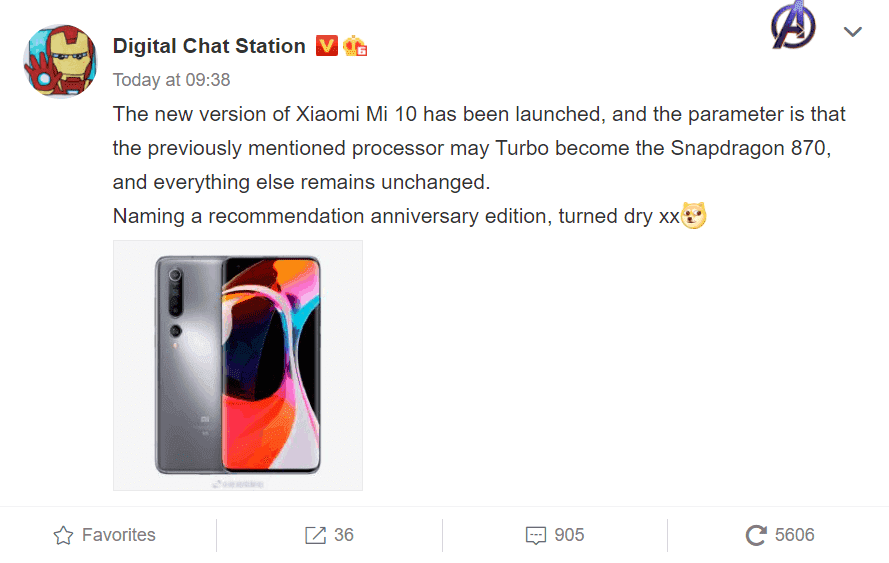Open the 'Today at 09:38' timestamp
The height and width of the screenshot is (563, 889).
pos(171,79)
